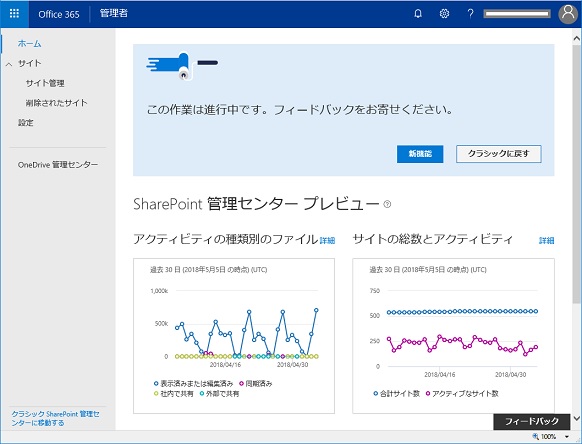Toggle 外部で共有 legend series
The image size is (582, 444).
[219, 394]
